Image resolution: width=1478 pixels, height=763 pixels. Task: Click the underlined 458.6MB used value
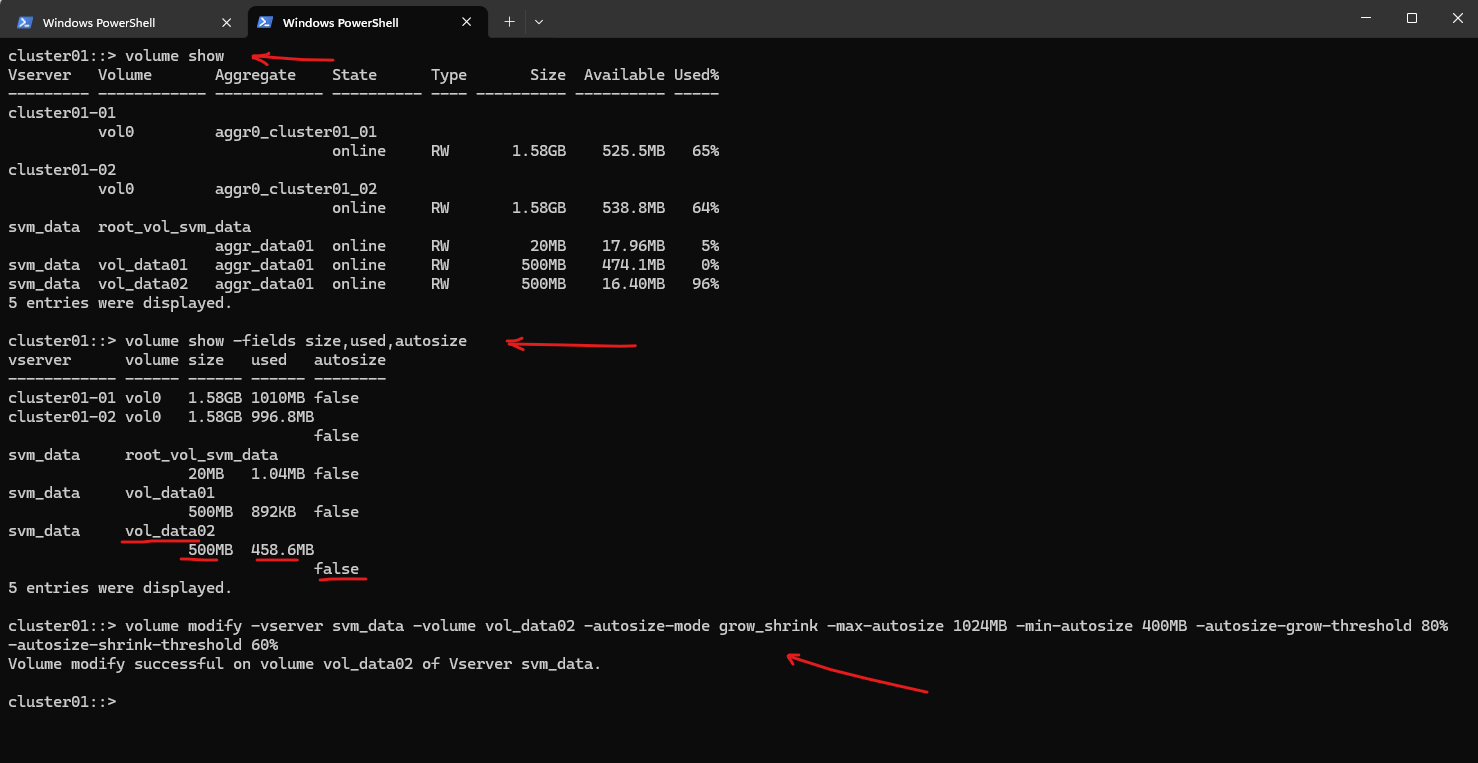tap(282, 550)
